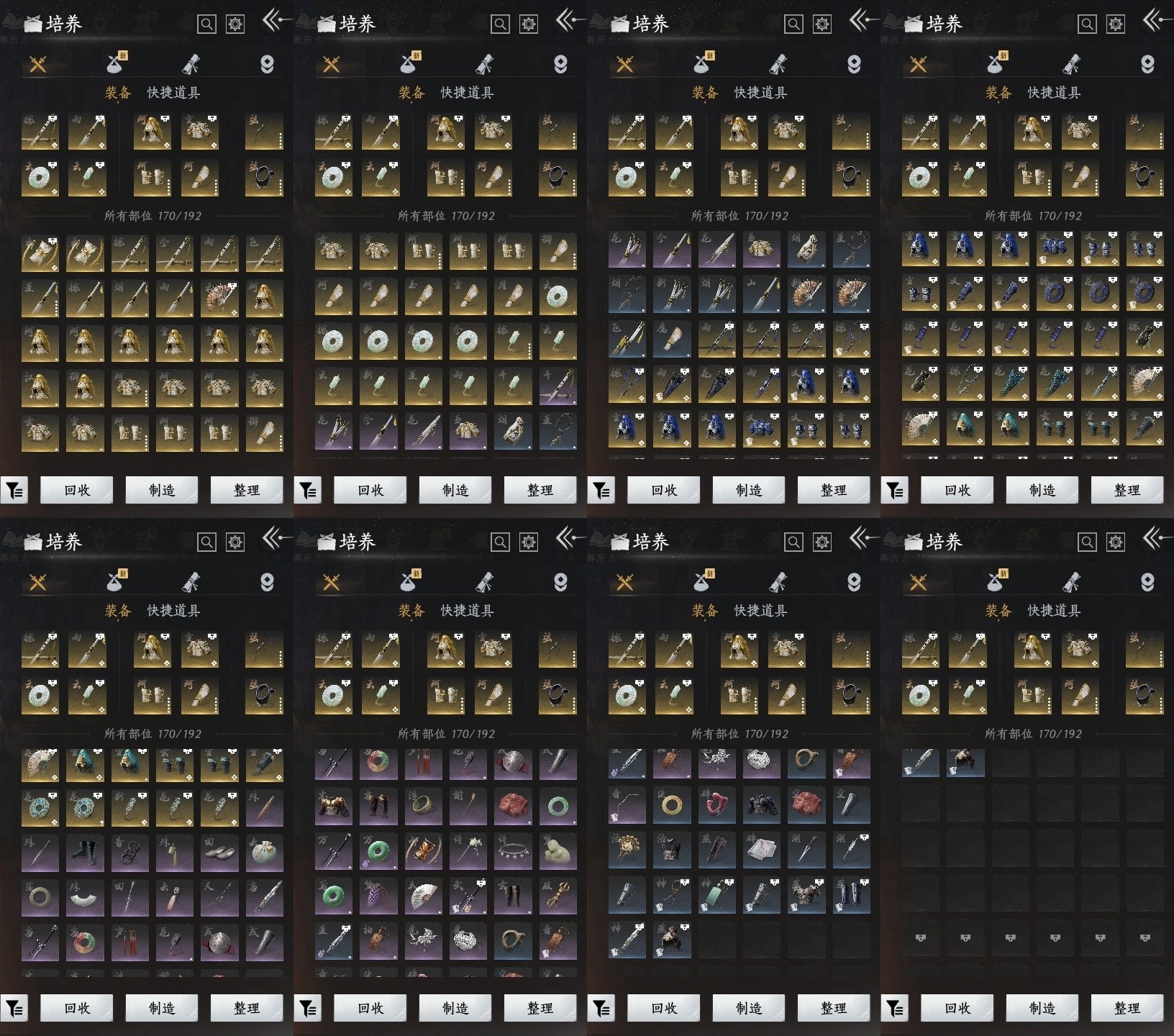Image resolution: width=1174 pixels, height=1036 pixels.
Task: Select the sword item in the nearly empty two-item grid
Action: (x=921, y=762)
